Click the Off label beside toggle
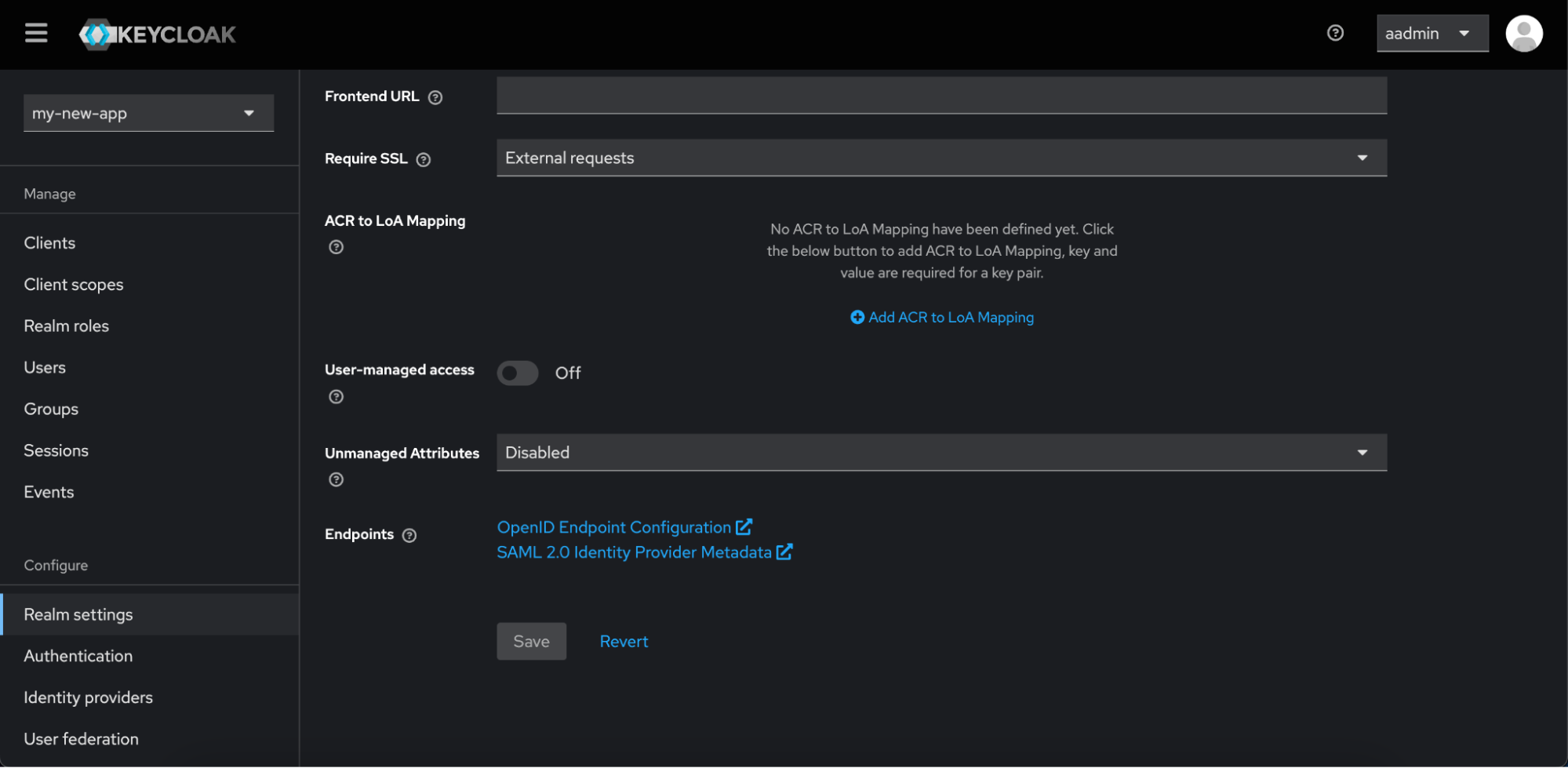This screenshot has height=768, width=1568. coord(568,373)
